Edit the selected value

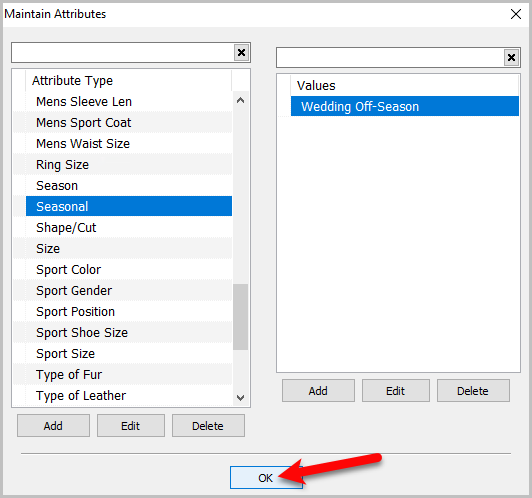coord(396,390)
